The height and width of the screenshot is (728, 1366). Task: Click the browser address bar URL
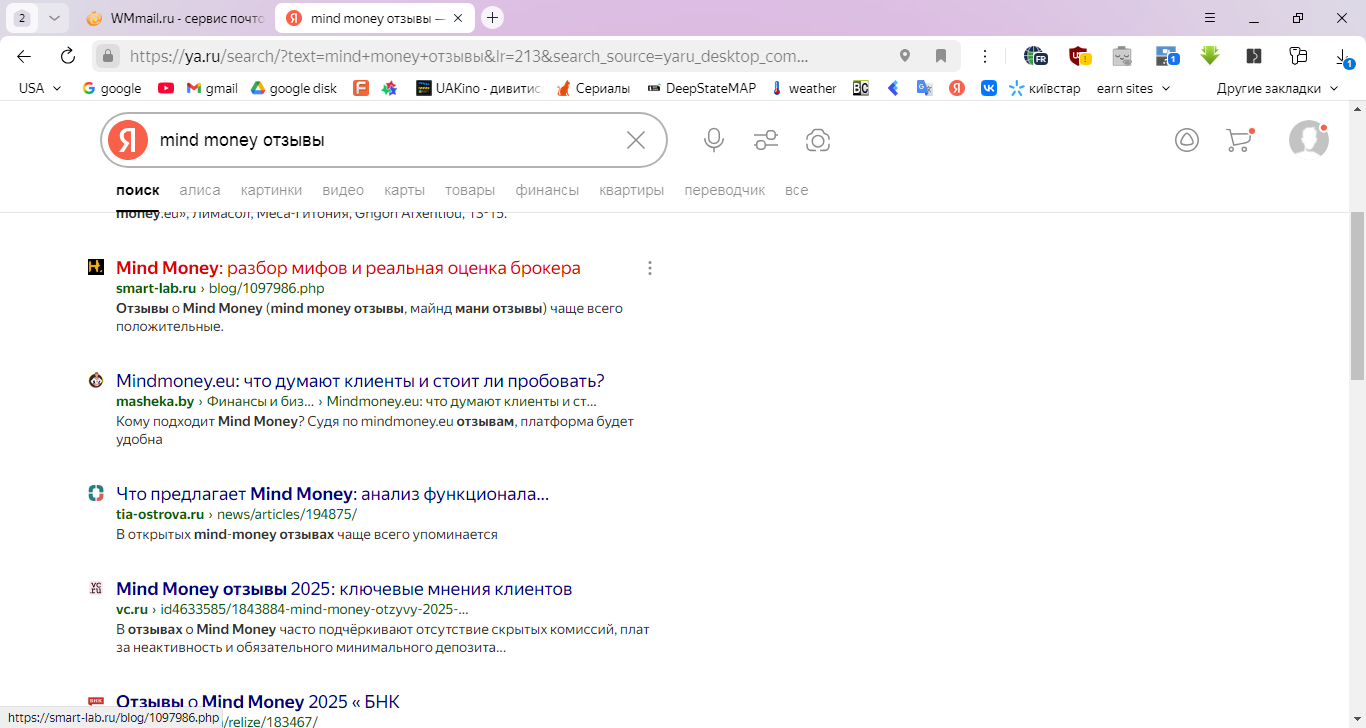tap(469, 56)
